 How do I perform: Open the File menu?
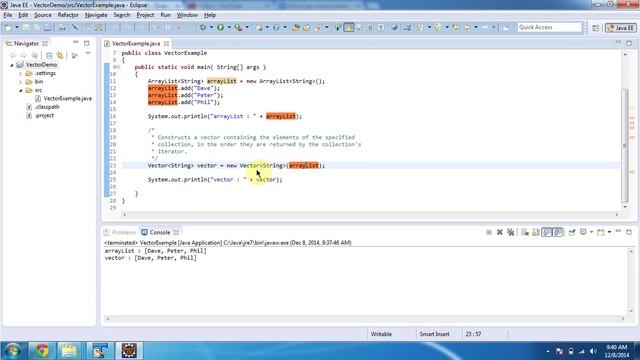(x=8, y=15)
